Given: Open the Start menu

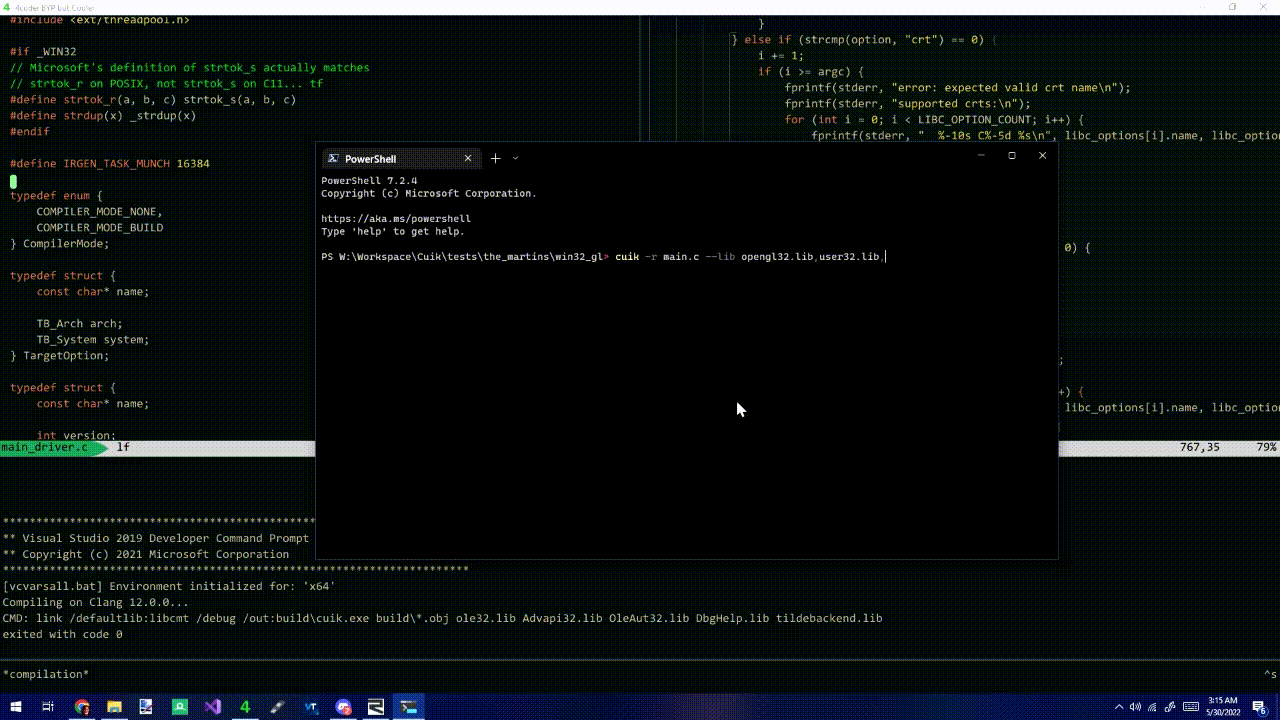Looking at the screenshot, I should click(16, 707).
